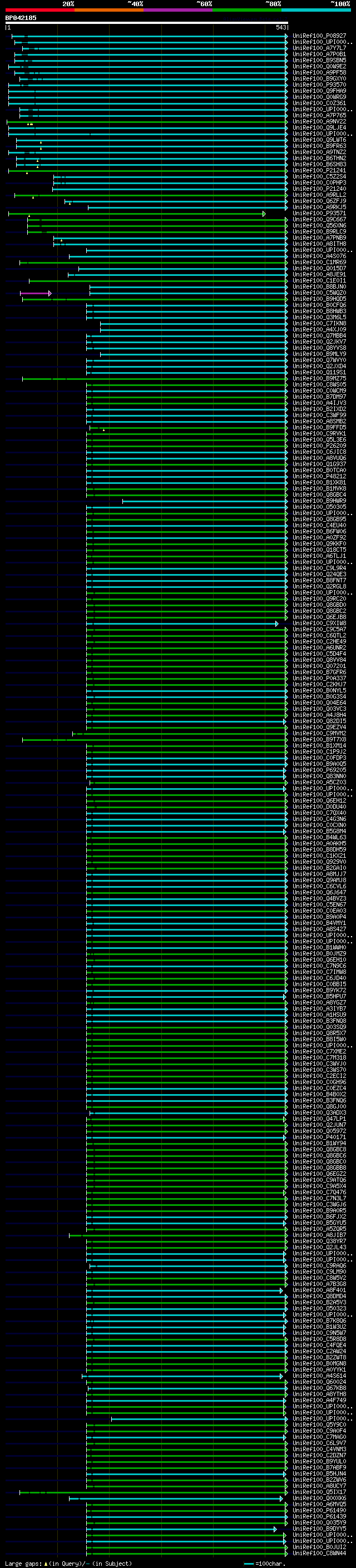Image resolution: width=356 pixels, height=1568 pixels.
Task: Click the green alignment bar for P93571
Action: (x=137, y=214)
